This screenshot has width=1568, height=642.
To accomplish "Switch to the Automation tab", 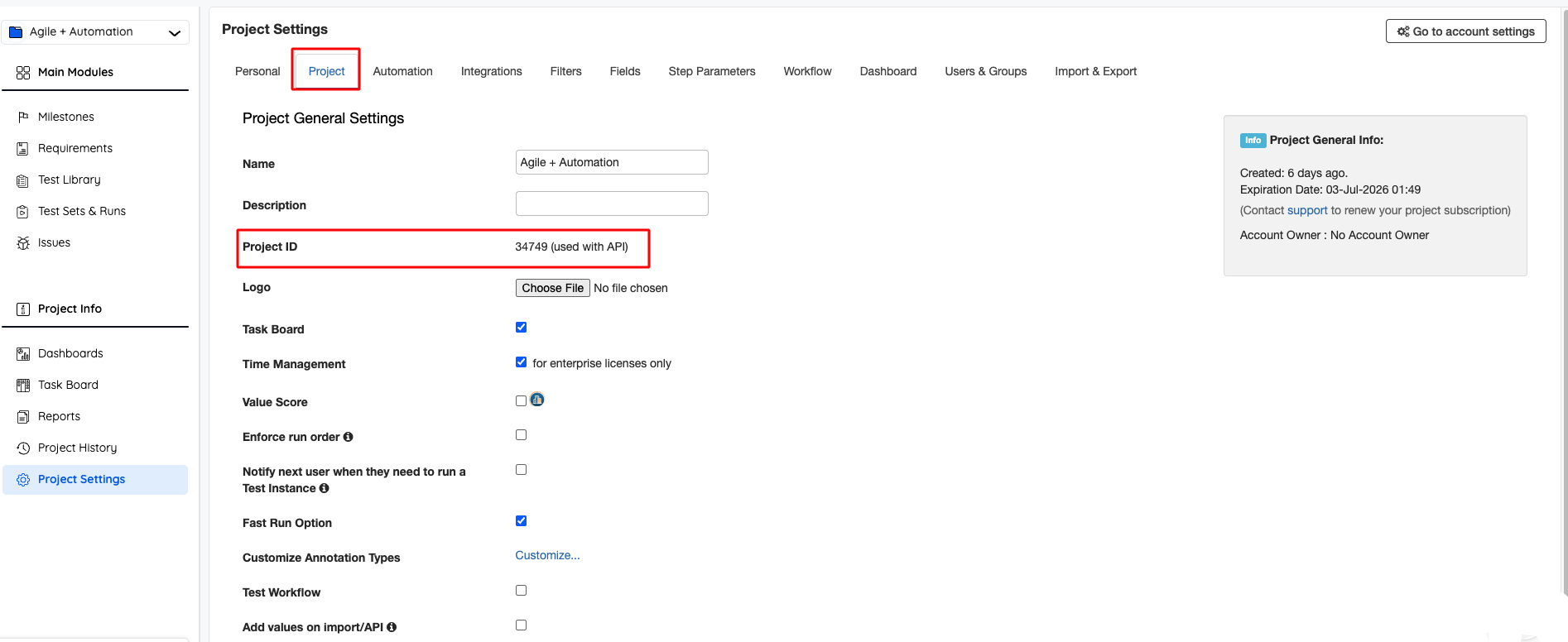I will coord(402,71).
